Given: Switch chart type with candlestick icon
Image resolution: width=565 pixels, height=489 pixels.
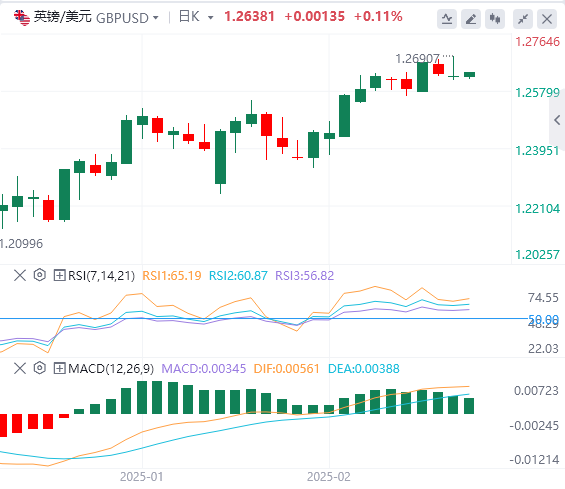Looking at the screenshot, I should point(495,19).
